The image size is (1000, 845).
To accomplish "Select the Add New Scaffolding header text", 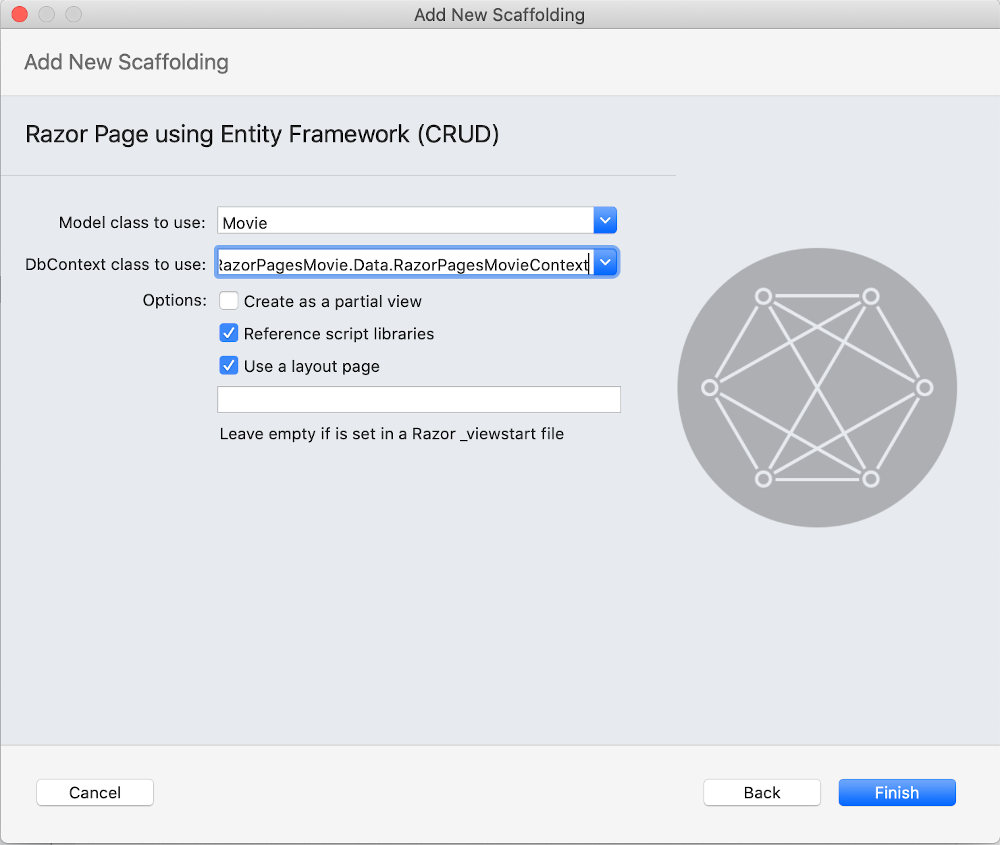I will coord(126,62).
